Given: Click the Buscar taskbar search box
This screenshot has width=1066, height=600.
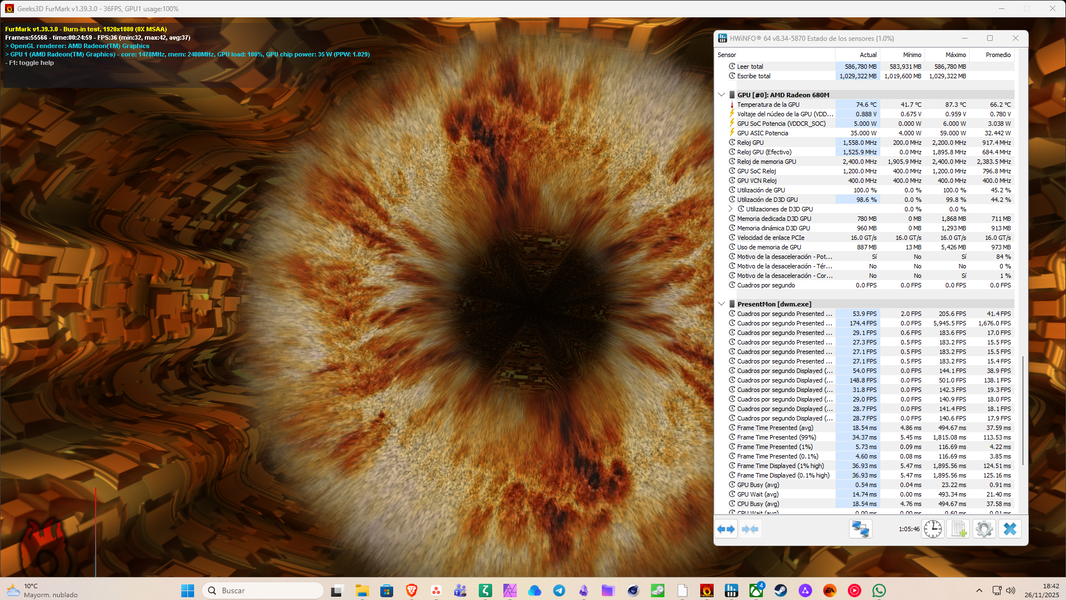Looking at the screenshot, I should [260, 590].
